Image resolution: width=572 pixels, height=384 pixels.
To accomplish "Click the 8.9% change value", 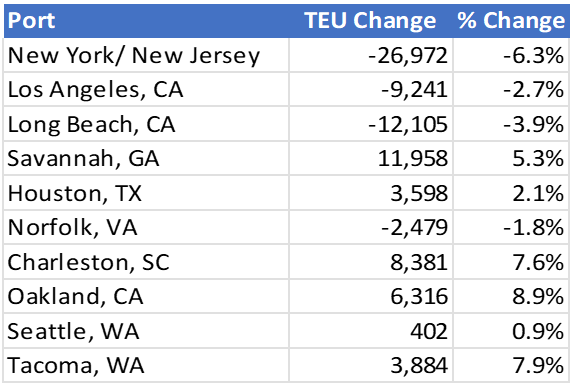I will point(538,296).
